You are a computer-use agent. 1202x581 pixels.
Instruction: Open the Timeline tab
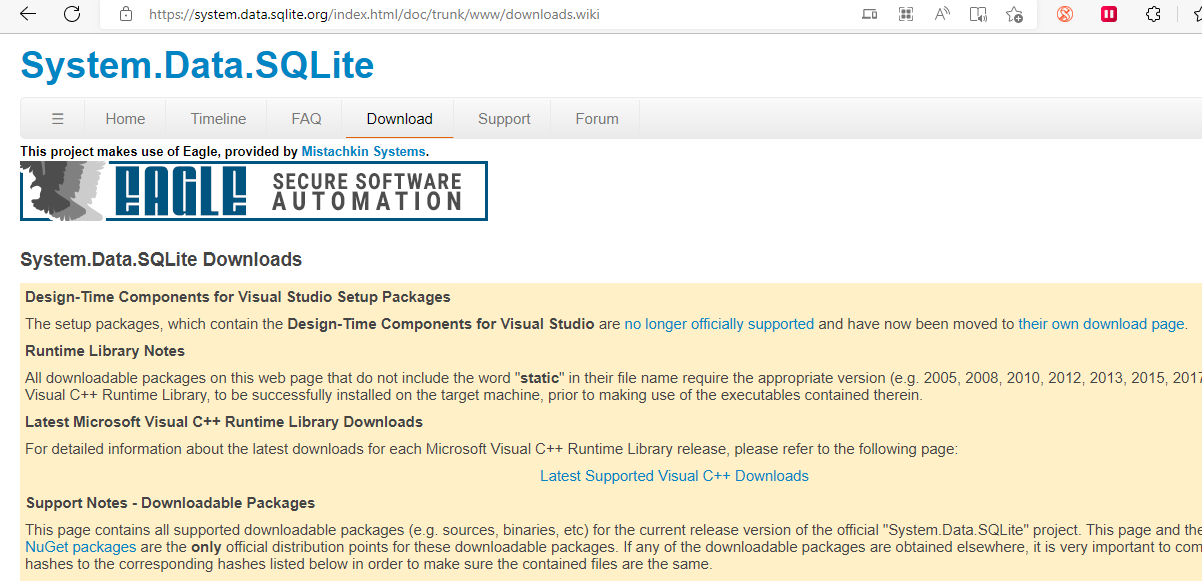(x=218, y=118)
